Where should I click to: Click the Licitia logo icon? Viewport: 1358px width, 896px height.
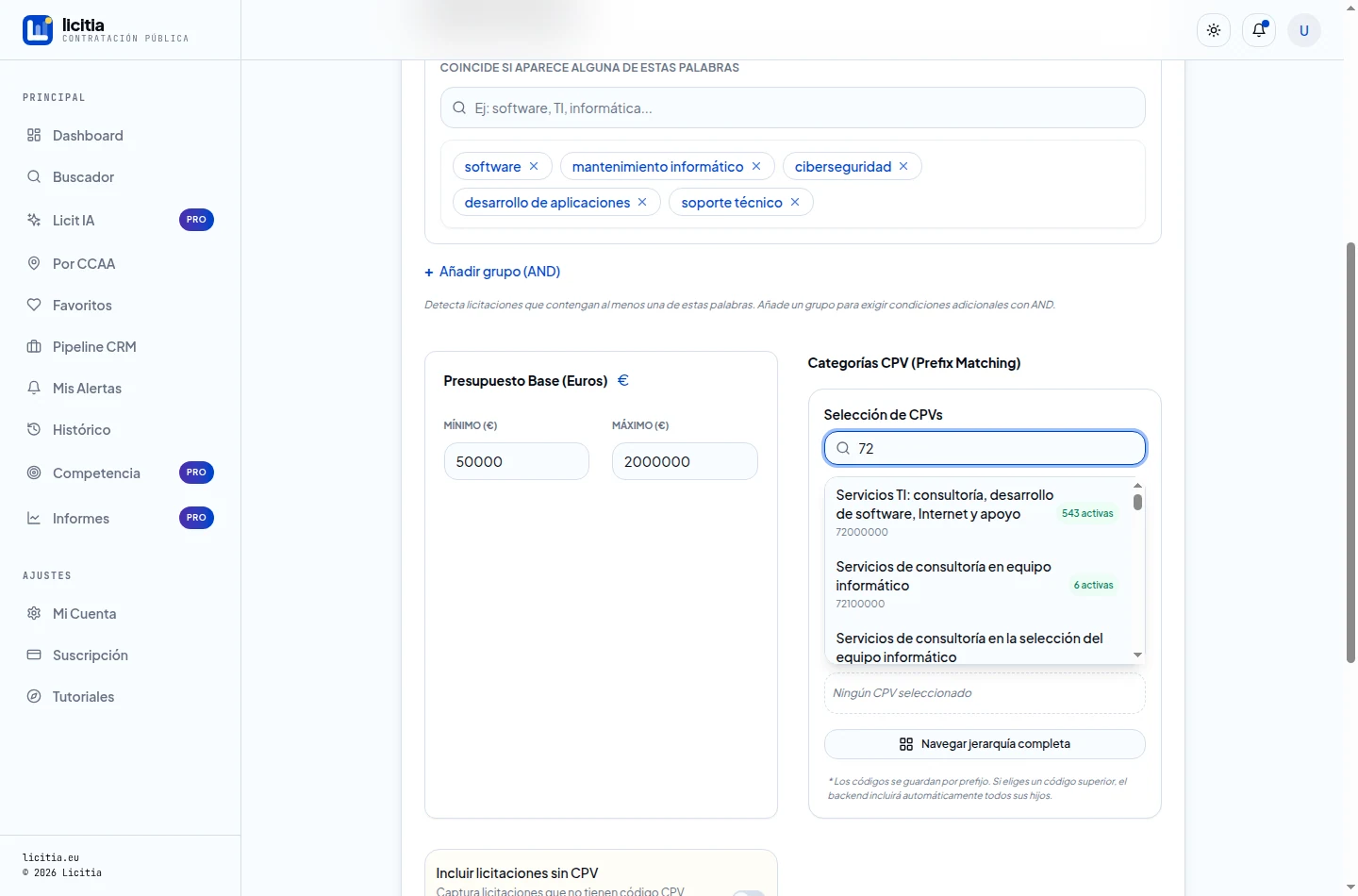38,30
